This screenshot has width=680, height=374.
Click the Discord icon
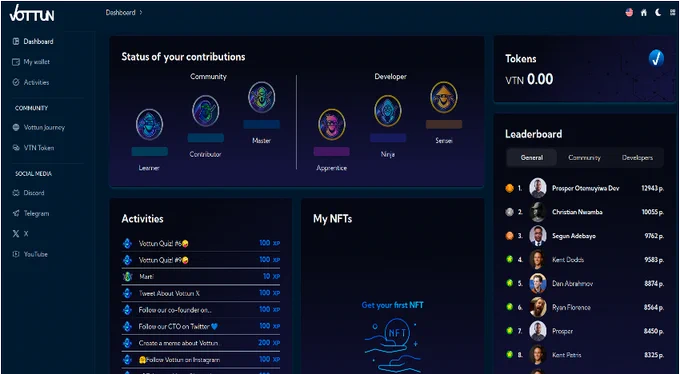(x=16, y=193)
